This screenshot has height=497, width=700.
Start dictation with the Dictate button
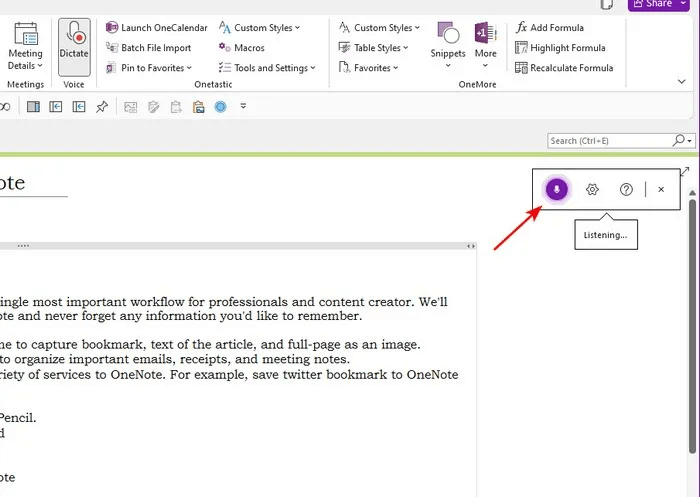pyautogui.click(x=74, y=47)
